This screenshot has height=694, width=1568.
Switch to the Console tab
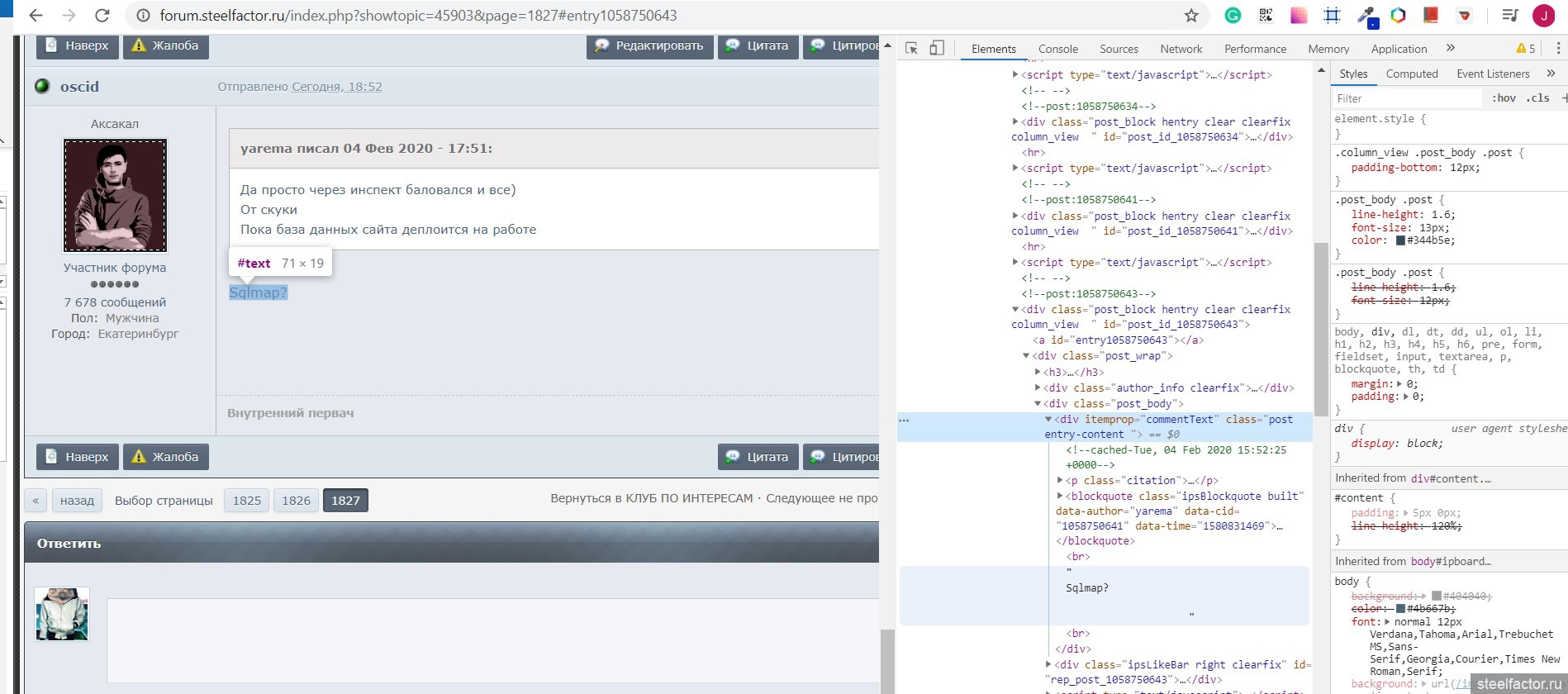(x=1057, y=49)
